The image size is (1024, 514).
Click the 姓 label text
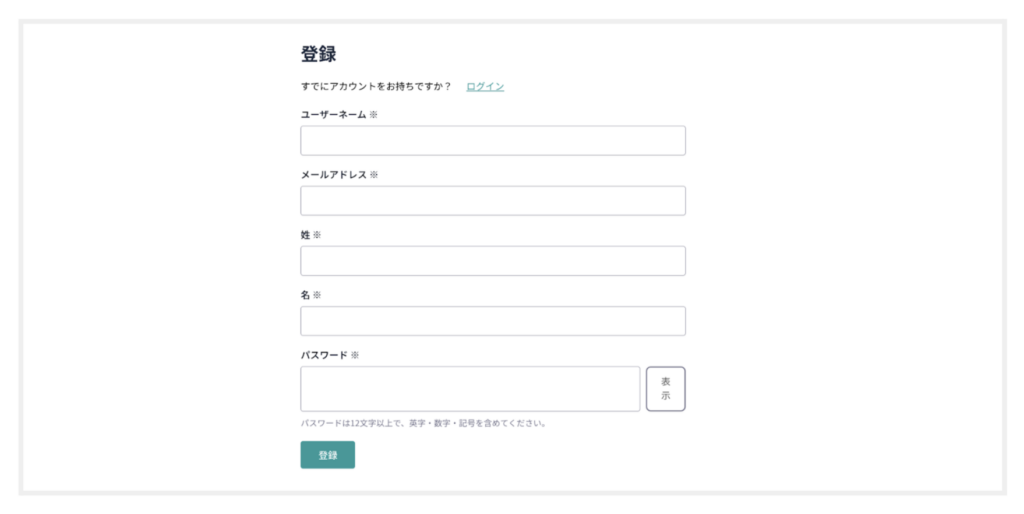[305, 235]
